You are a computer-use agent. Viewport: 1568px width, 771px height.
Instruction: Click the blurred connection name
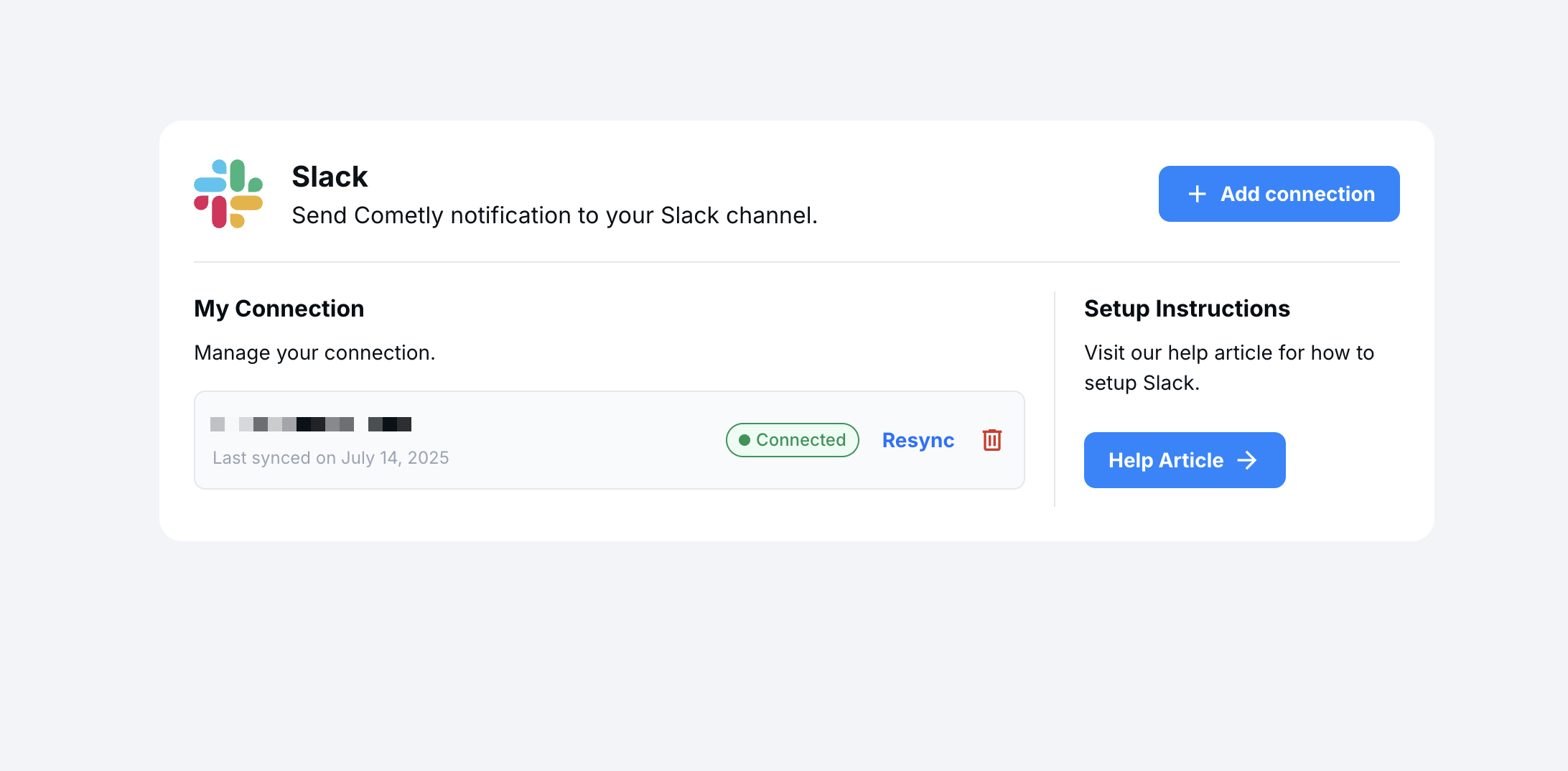(x=311, y=424)
